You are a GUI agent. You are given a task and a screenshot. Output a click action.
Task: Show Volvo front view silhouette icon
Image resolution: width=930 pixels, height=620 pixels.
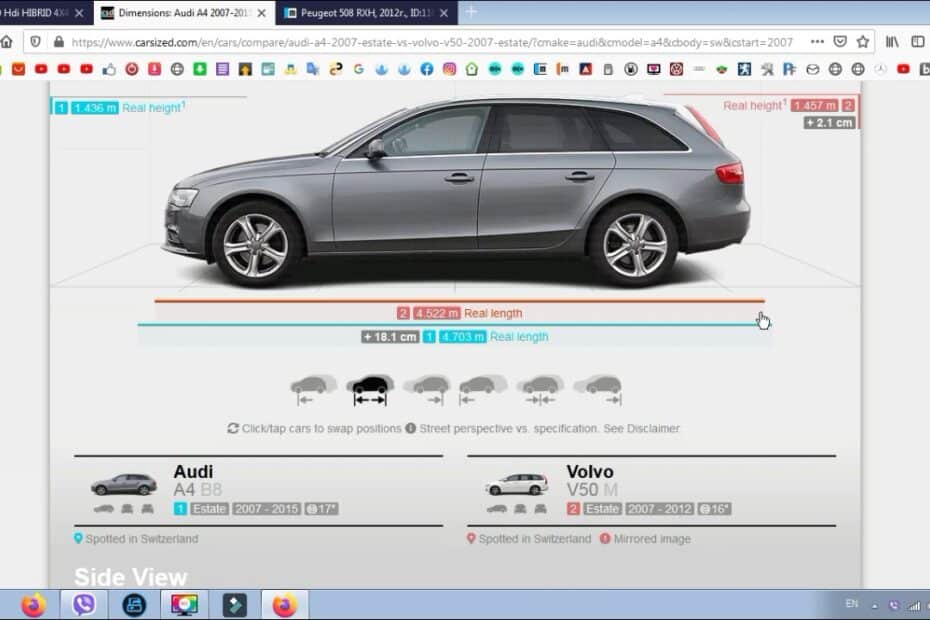[x=520, y=508]
